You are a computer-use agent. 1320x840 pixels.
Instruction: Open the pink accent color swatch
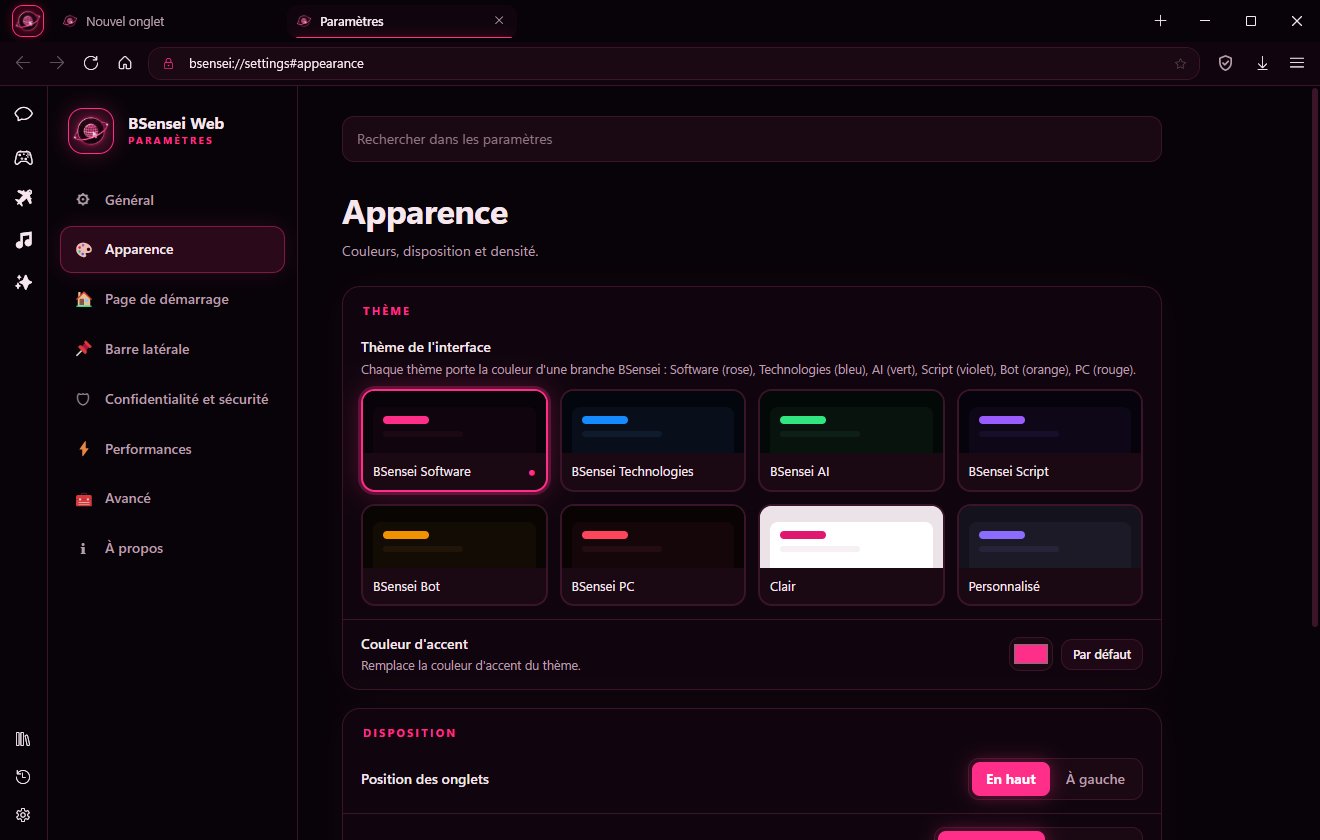[x=1031, y=654]
